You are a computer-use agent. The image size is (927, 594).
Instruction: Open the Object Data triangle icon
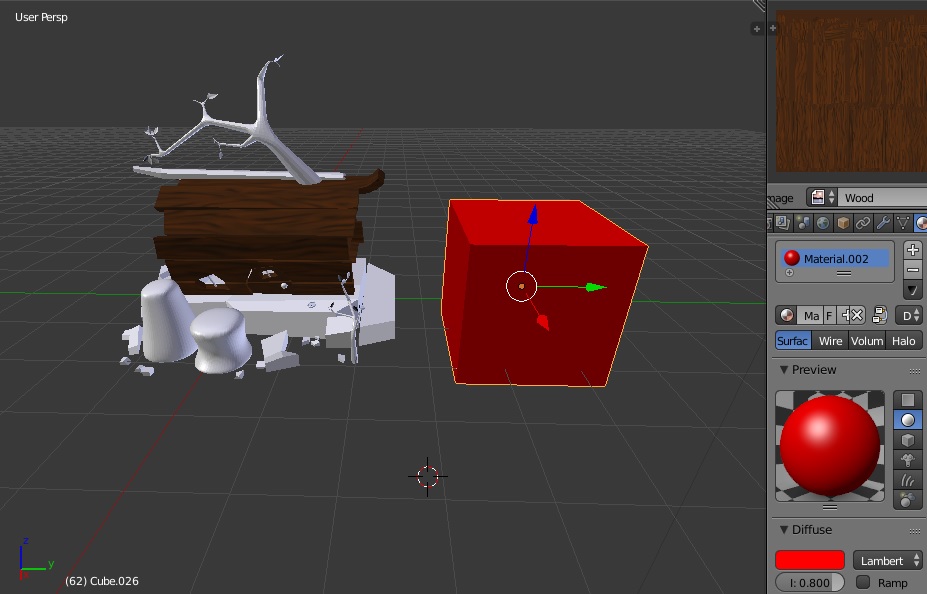point(903,222)
